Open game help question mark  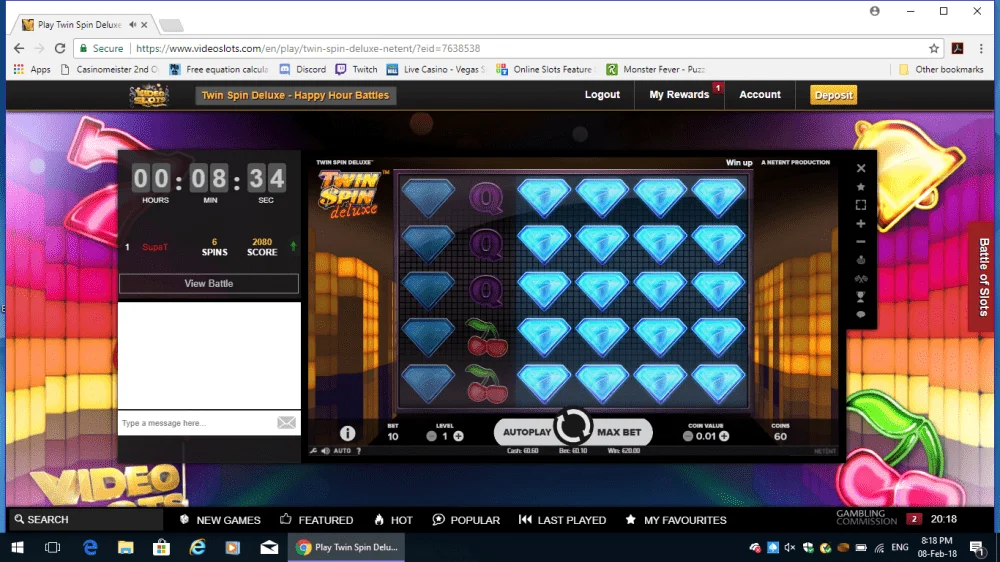[x=359, y=451]
